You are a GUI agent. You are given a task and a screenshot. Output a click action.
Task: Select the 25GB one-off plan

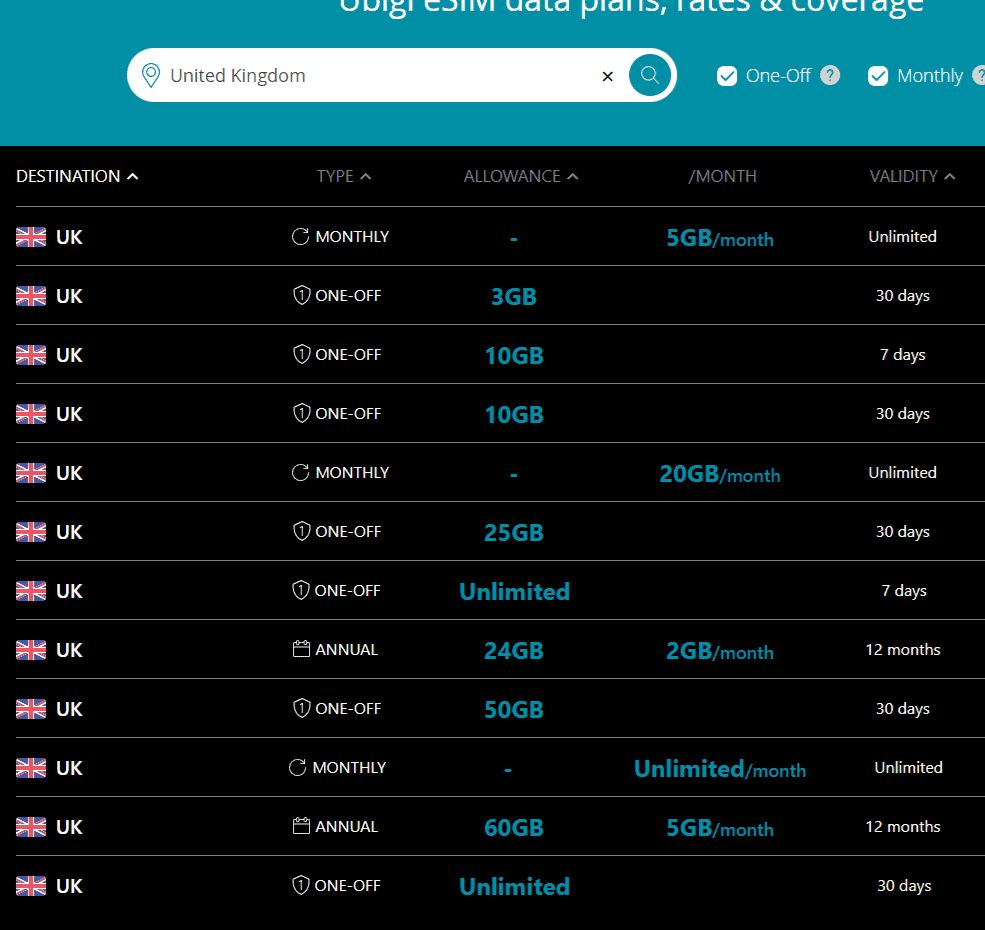[513, 533]
